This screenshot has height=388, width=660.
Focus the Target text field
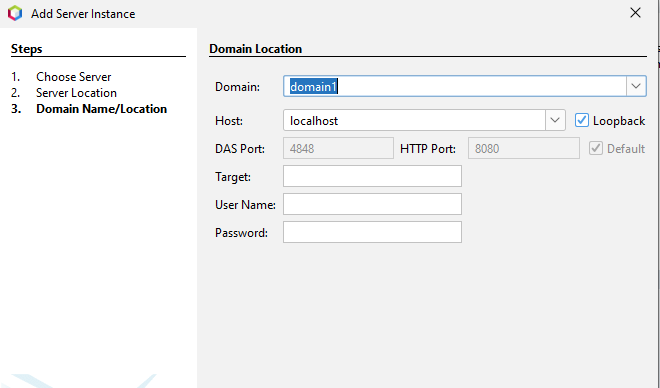pos(372,176)
